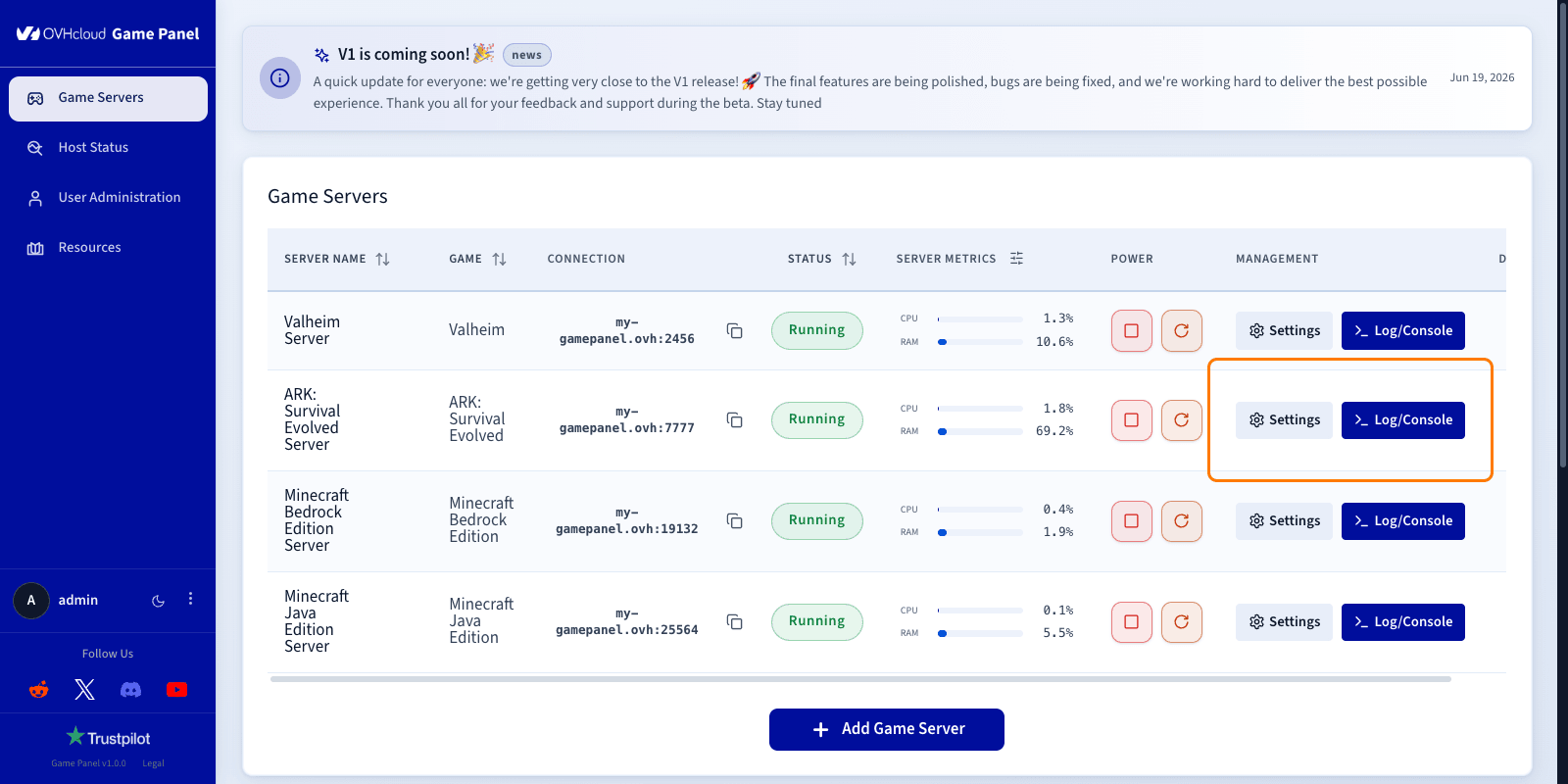Image resolution: width=1568 pixels, height=784 pixels.
Task: Click the admin avatar circle
Action: (x=31, y=601)
